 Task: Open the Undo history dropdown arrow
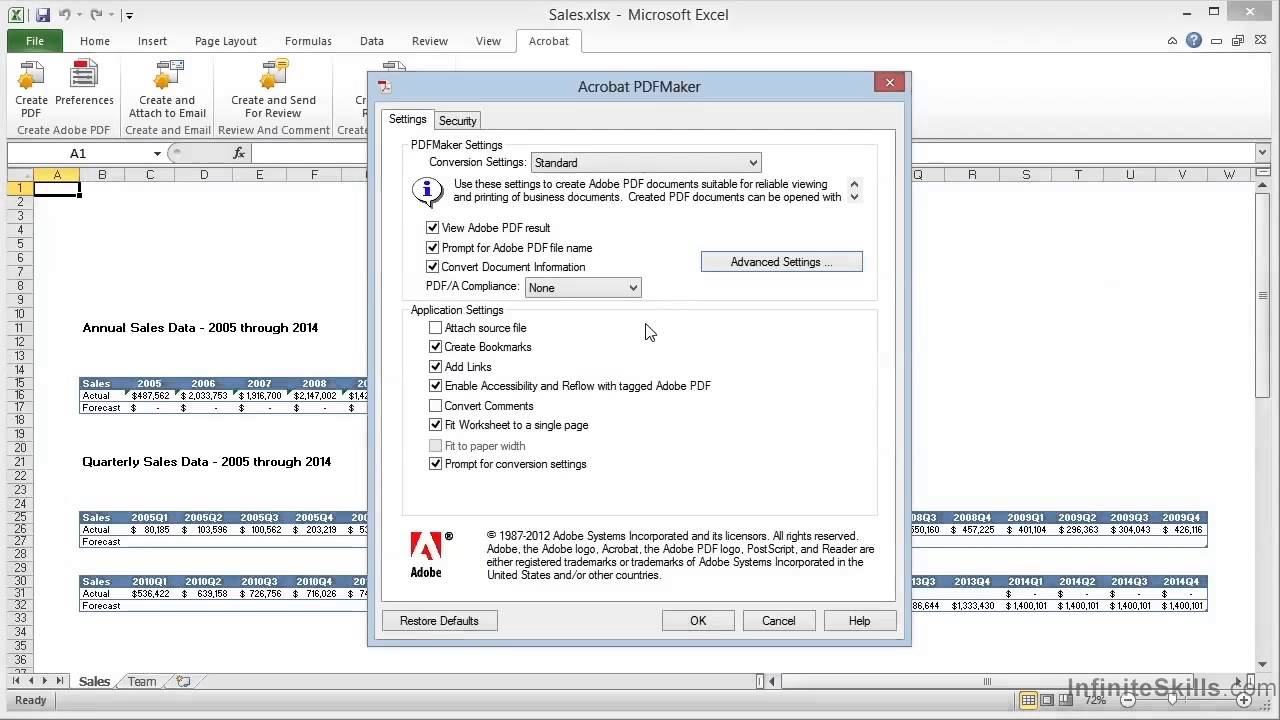pos(79,15)
